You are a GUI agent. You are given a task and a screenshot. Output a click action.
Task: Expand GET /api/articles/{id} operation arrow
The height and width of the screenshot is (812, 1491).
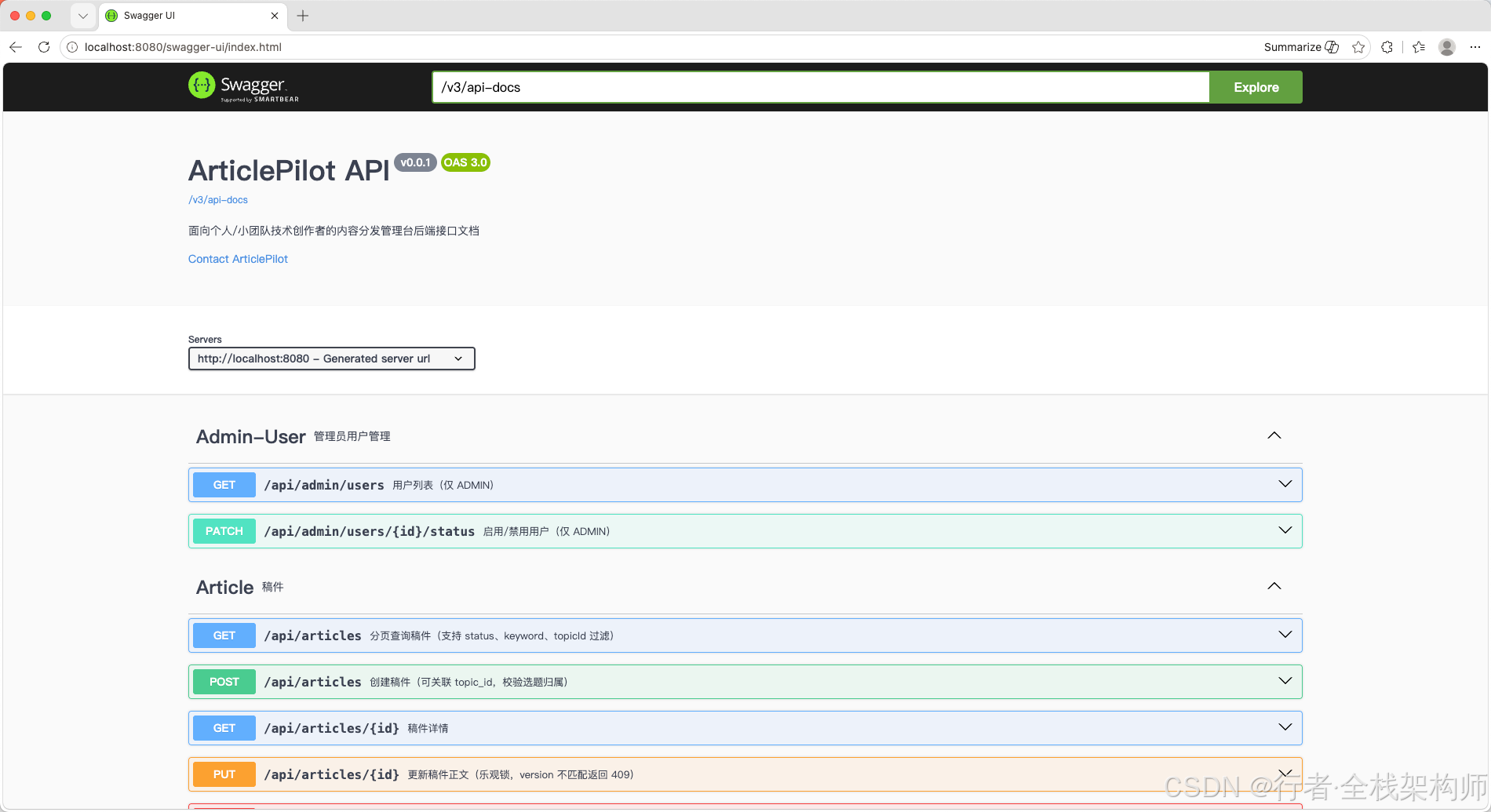(1285, 727)
